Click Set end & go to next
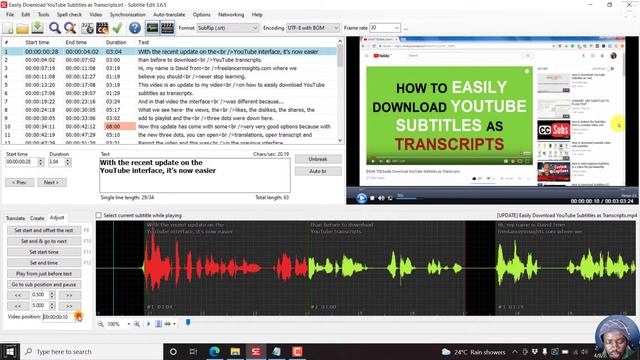The height and width of the screenshot is (360, 640). pyautogui.click(x=44, y=241)
